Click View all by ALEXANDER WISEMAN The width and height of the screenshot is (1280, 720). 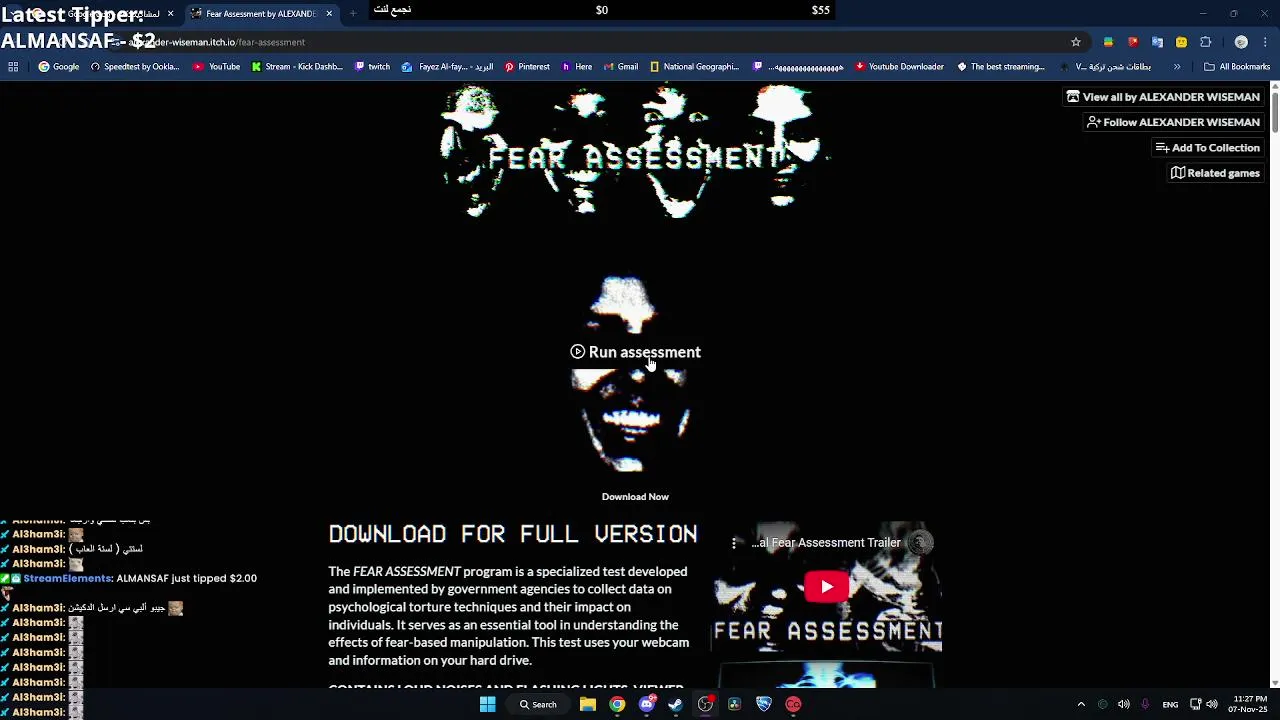1163,97
